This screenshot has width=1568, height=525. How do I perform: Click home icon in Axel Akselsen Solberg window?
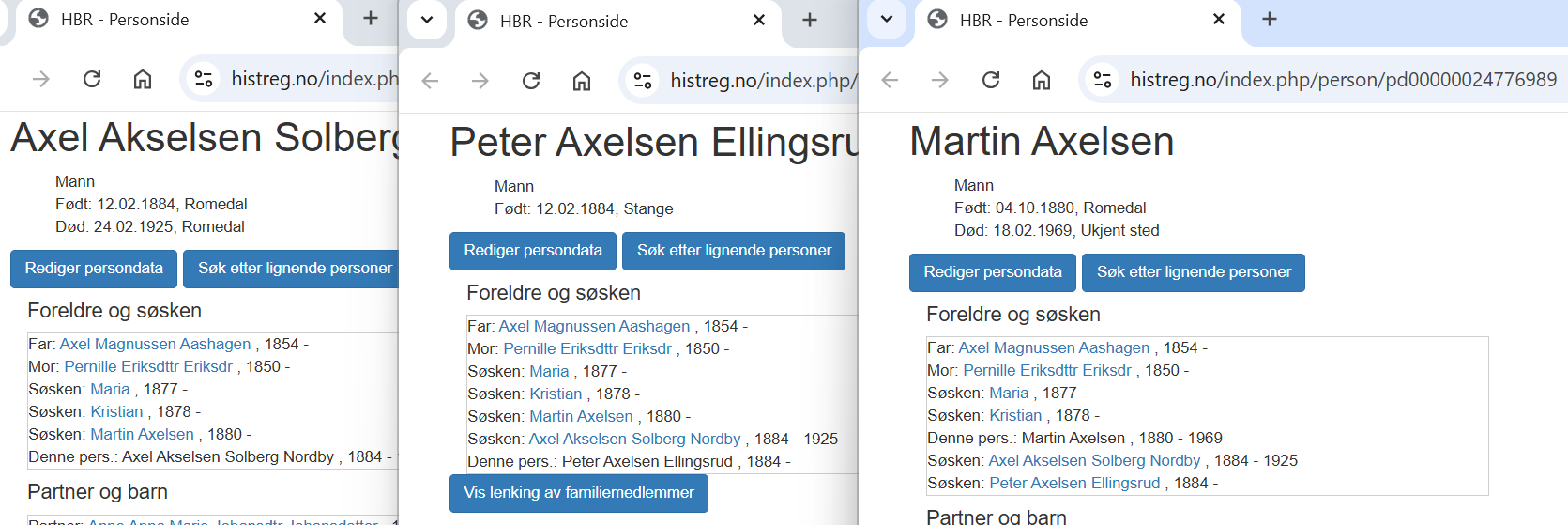coord(143,79)
